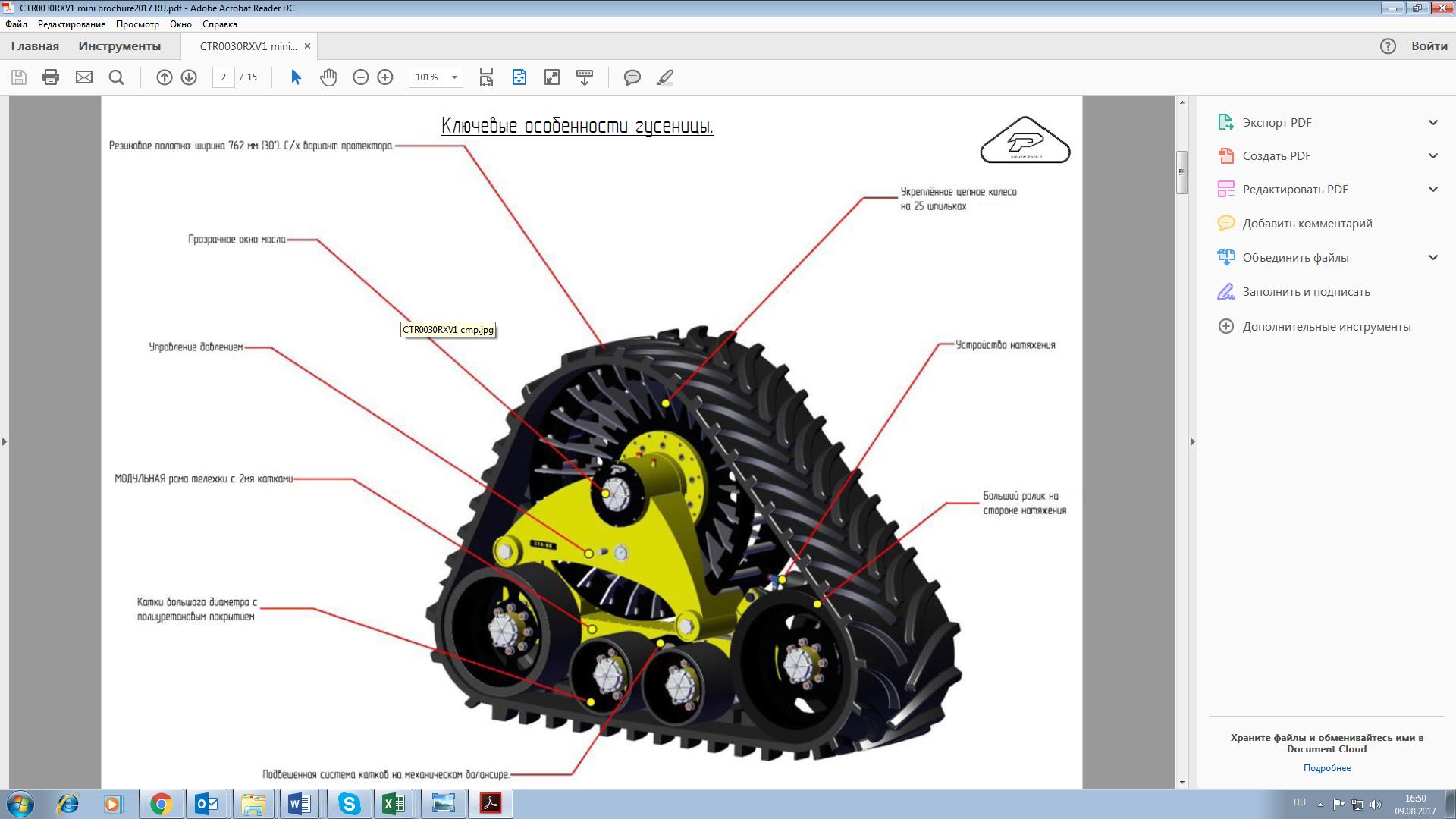Go to next page arrow
The width and height of the screenshot is (1456, 819).
click(x=189, y=77)
